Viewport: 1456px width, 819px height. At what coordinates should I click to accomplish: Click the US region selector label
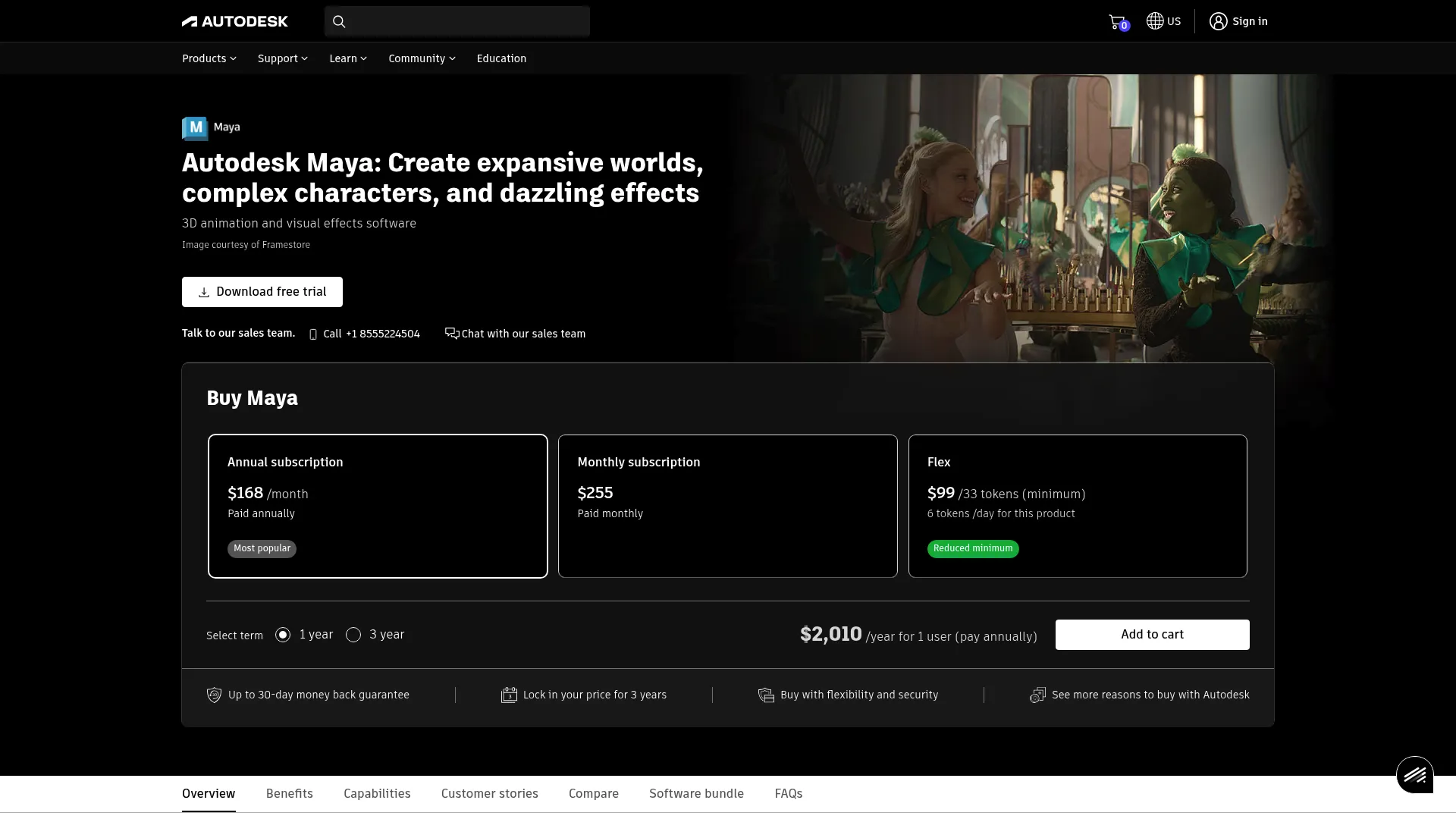click(1174, 21)
